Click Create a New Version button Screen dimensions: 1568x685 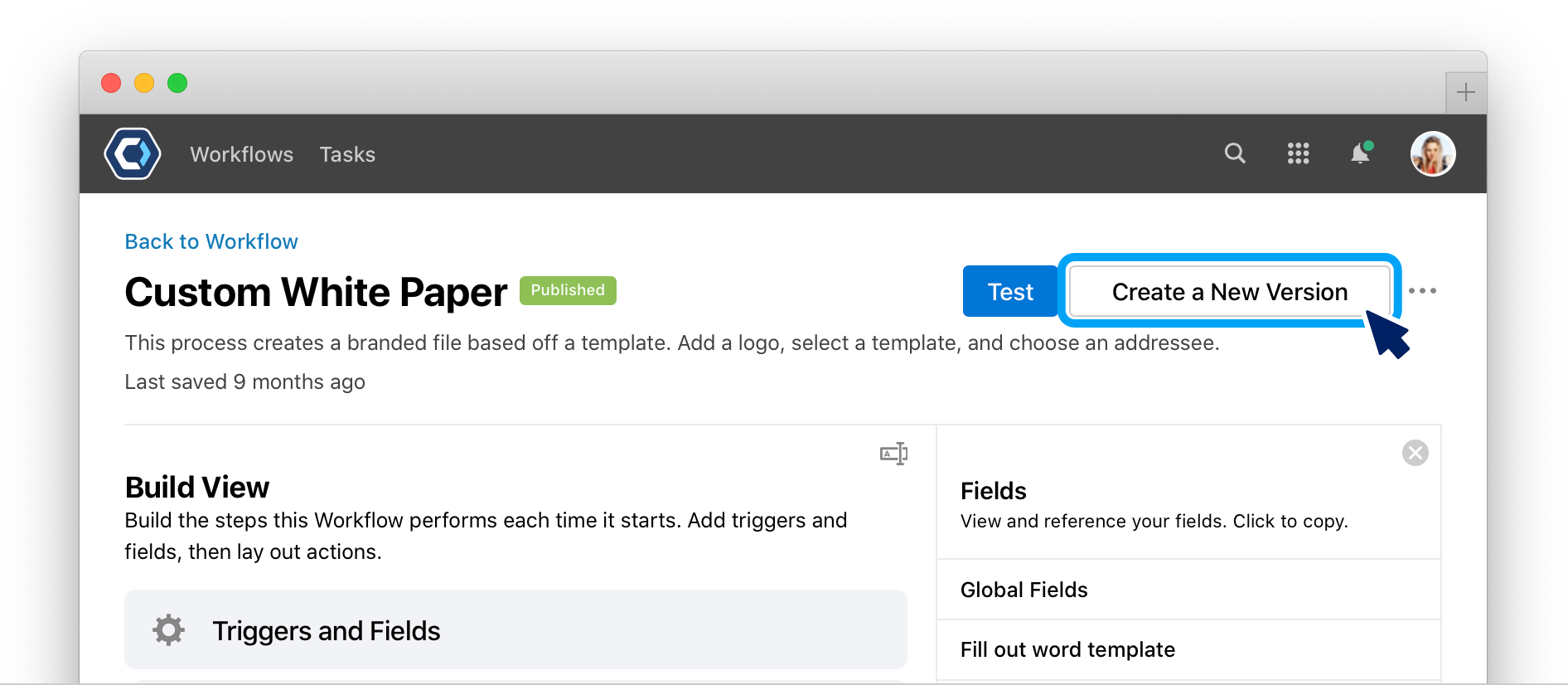pyautogui.click(x=1230, y=291)
